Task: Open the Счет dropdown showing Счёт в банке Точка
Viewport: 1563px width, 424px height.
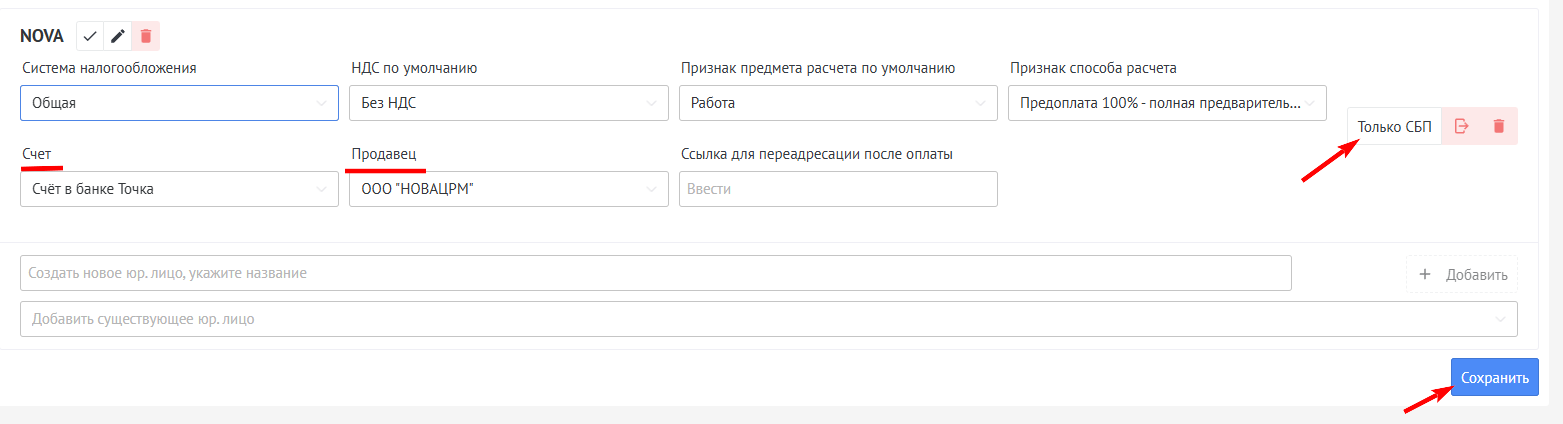Action: click(179, 189)
